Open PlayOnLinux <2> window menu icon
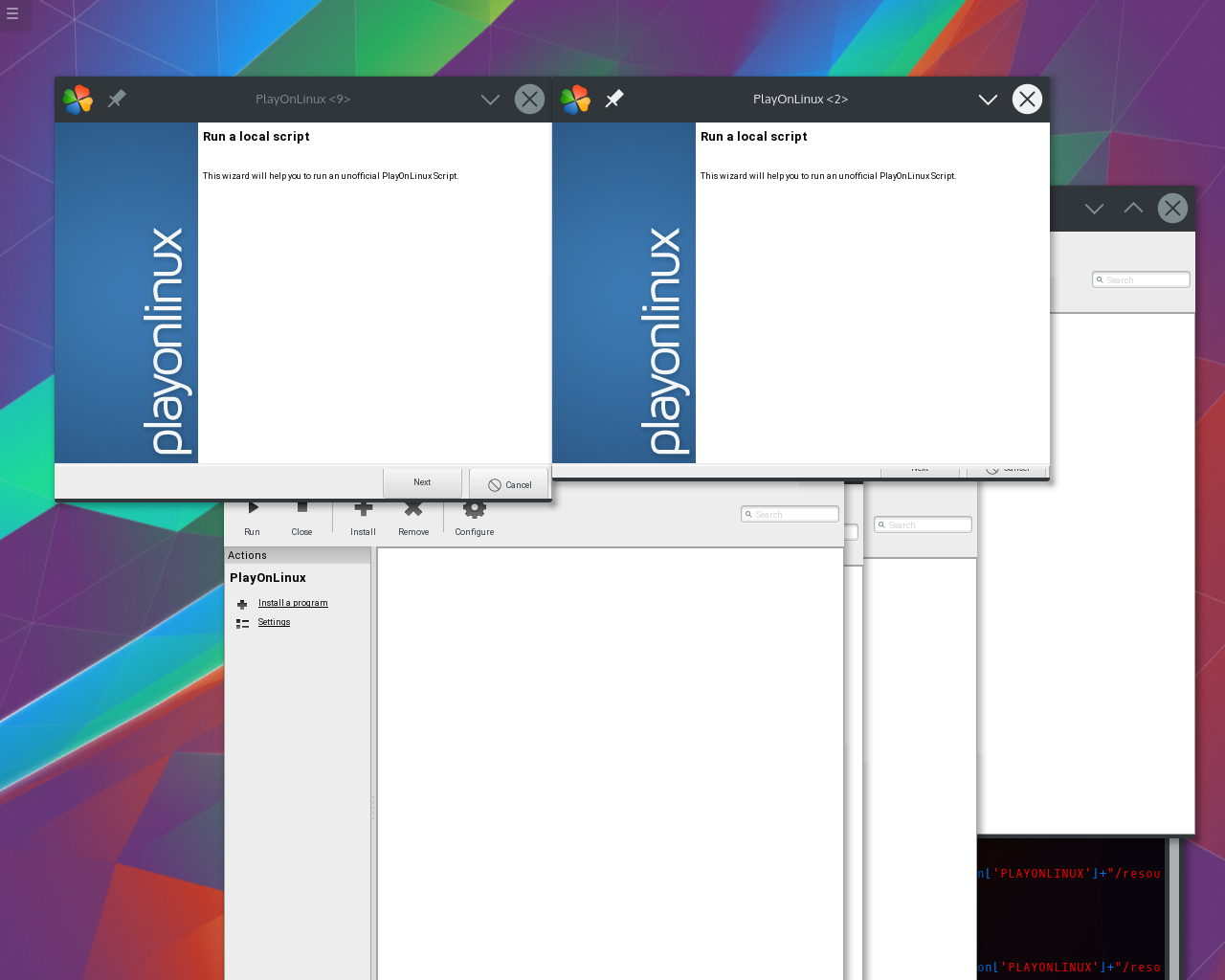1225x980 pixels. tap(575, 99)
